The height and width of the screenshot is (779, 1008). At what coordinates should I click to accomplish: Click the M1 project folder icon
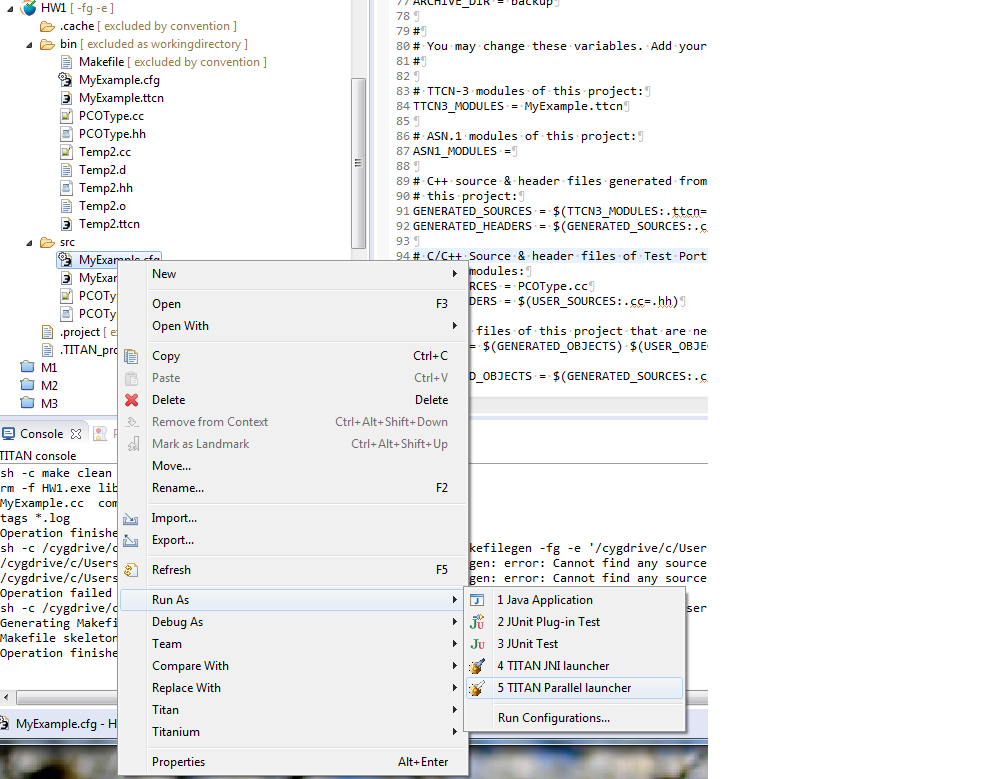click(27, 368)
